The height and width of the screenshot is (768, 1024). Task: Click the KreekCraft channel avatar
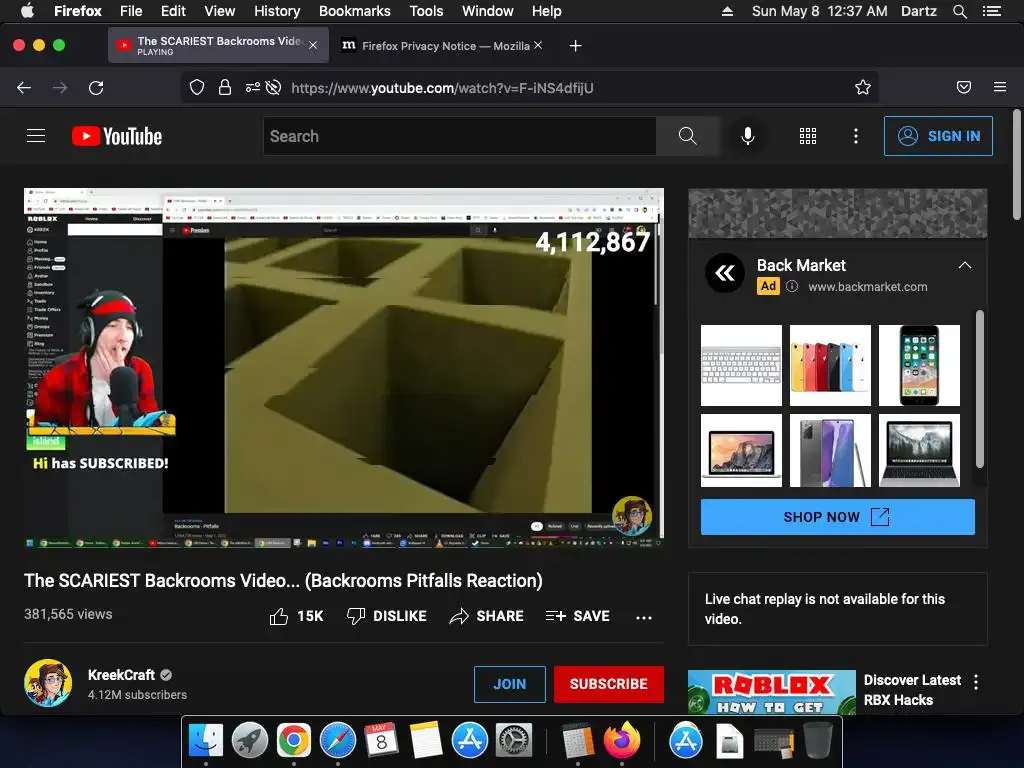click(x=48, y=683)
